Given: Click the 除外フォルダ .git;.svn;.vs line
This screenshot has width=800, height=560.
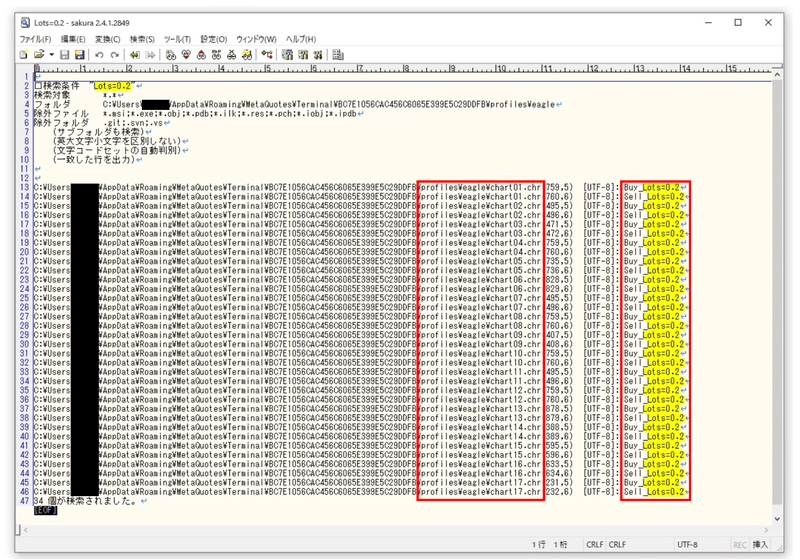Looking at the screenshot, I should click(x=102, y=122).
